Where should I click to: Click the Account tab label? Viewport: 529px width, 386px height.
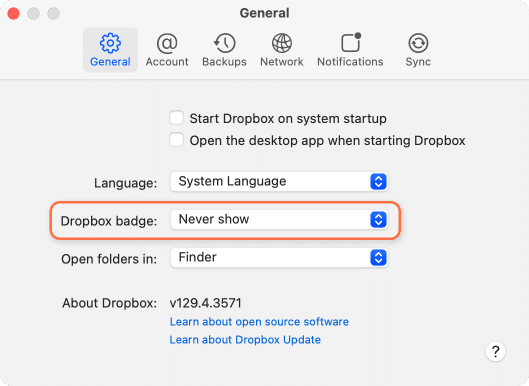[167, 62]
